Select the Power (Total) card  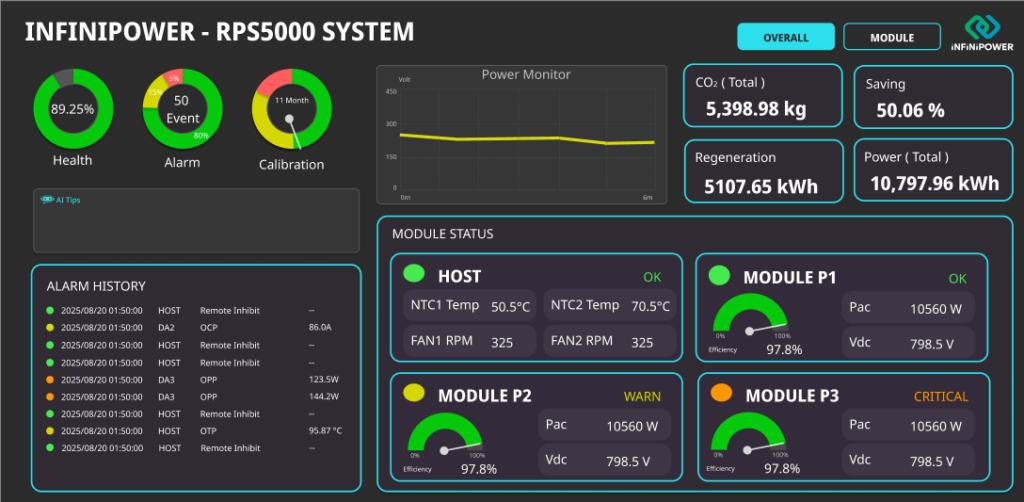(932, 172)
